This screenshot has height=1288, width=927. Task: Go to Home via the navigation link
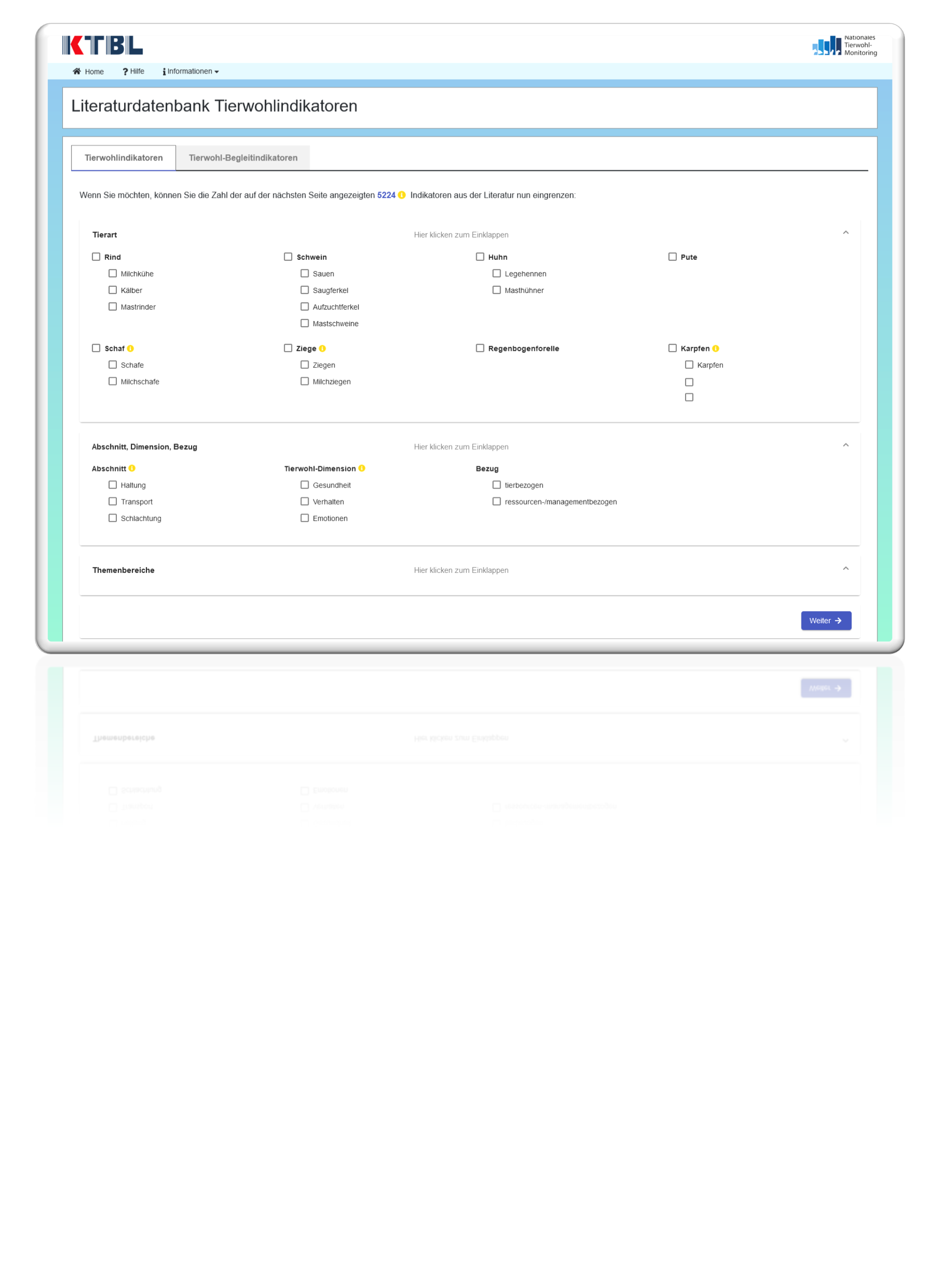coord(88,72)
